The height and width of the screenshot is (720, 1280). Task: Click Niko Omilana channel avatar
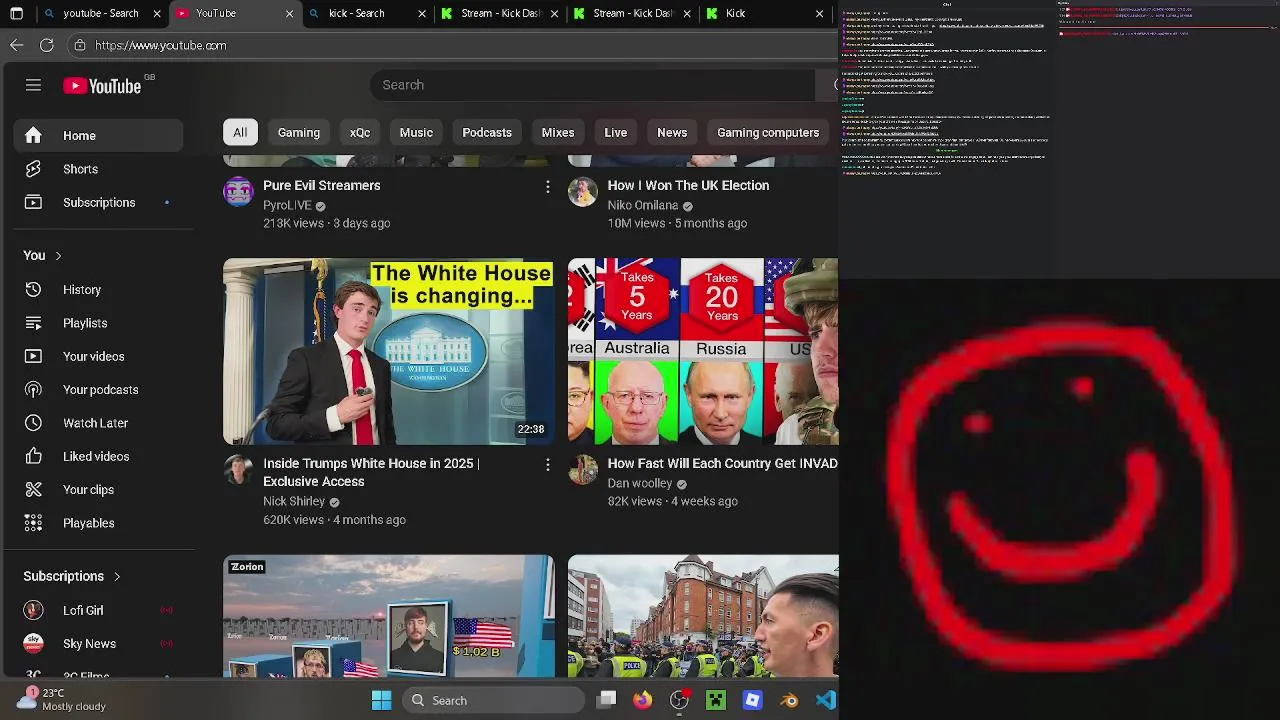pyautogui.click(x=582, y=191)
